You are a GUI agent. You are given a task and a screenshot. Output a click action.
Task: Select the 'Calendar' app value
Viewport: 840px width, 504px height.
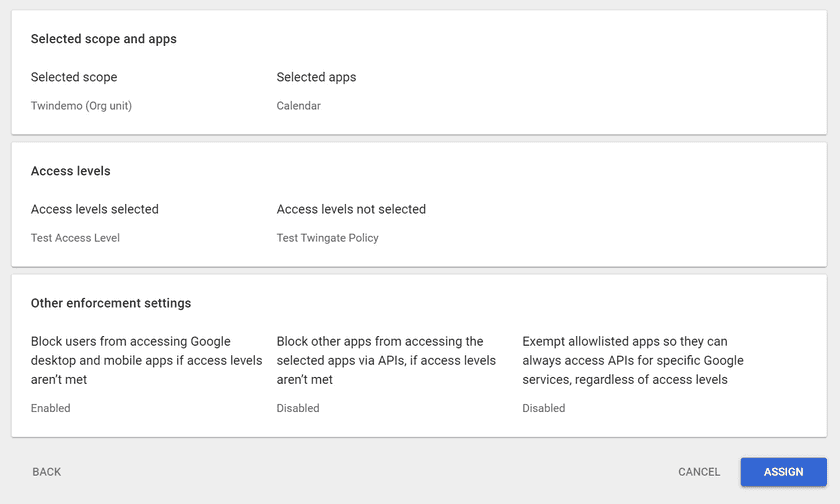298,106
